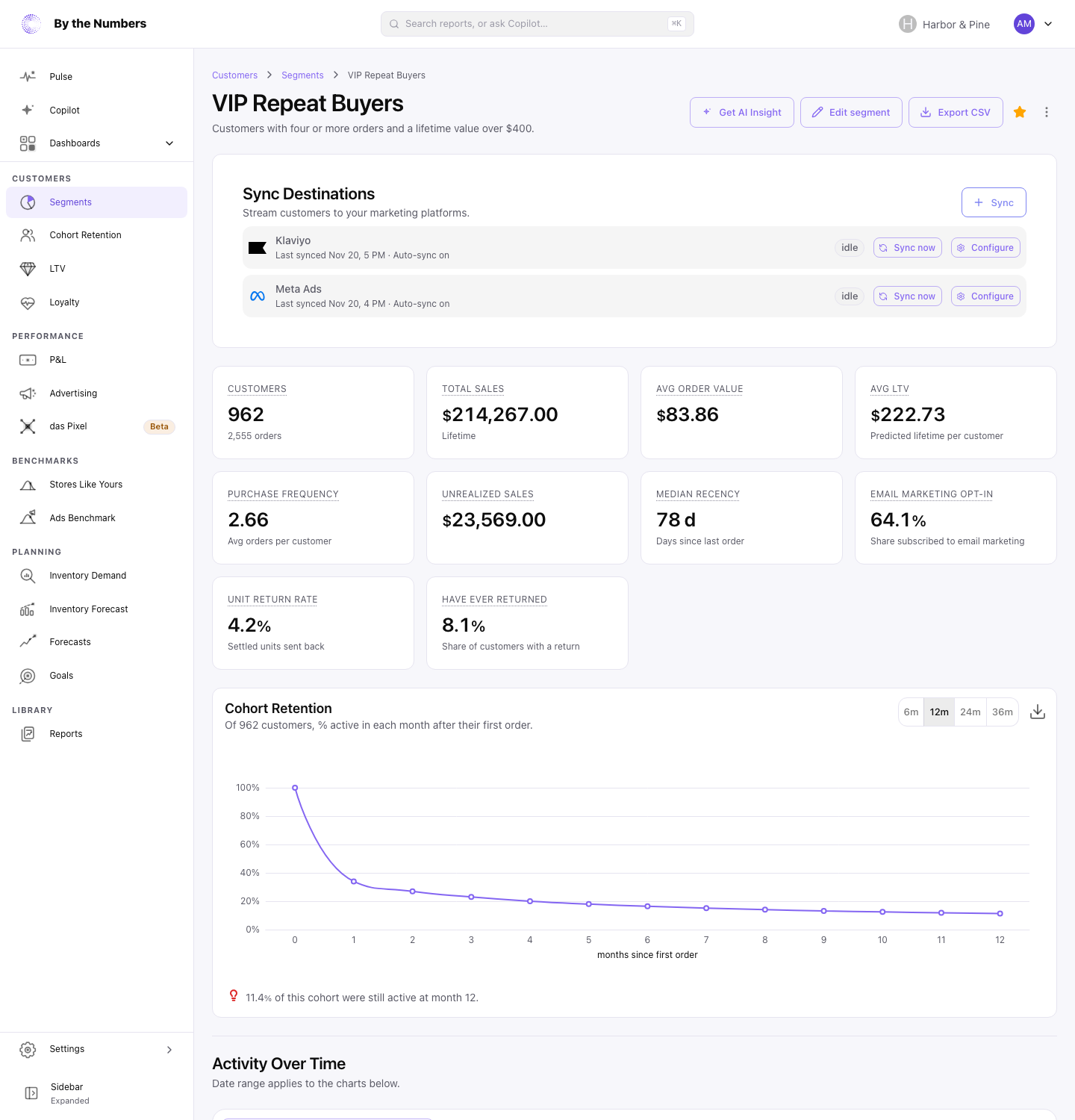Select month 1 data point on retention chart

pos(354,882)
